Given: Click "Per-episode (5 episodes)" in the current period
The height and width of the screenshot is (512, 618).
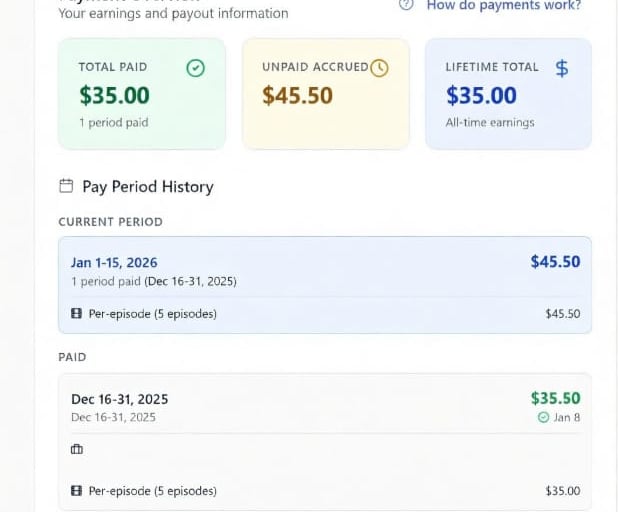Looking at the screenshot, I should coord(152,314).
